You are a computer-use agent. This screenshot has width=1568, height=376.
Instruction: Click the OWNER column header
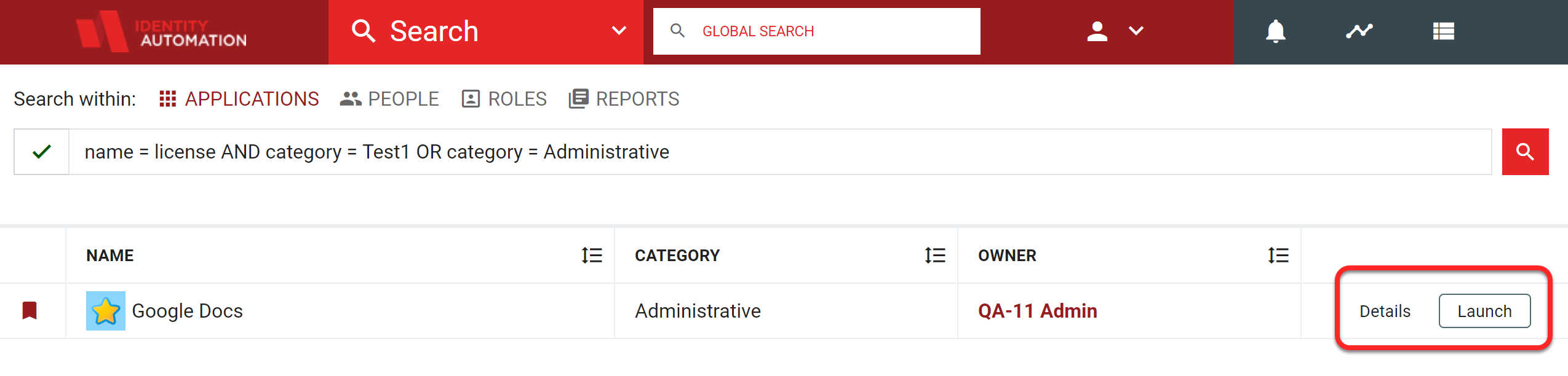[x=1007, y=256]
